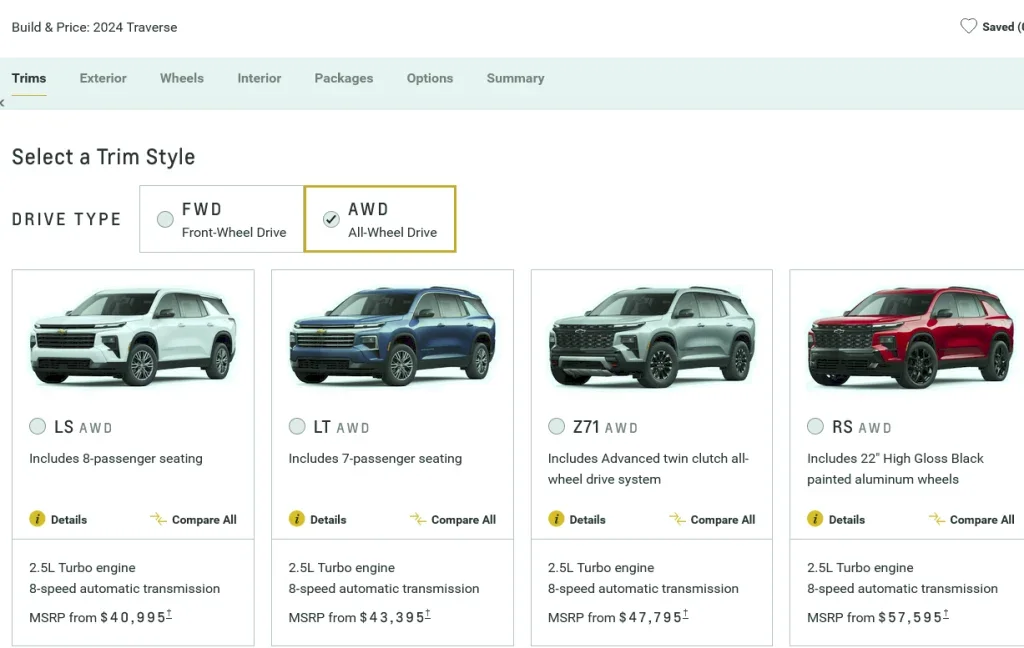
Task: Click the LS price footnote marker after $40,995
Action: [169, 613]
